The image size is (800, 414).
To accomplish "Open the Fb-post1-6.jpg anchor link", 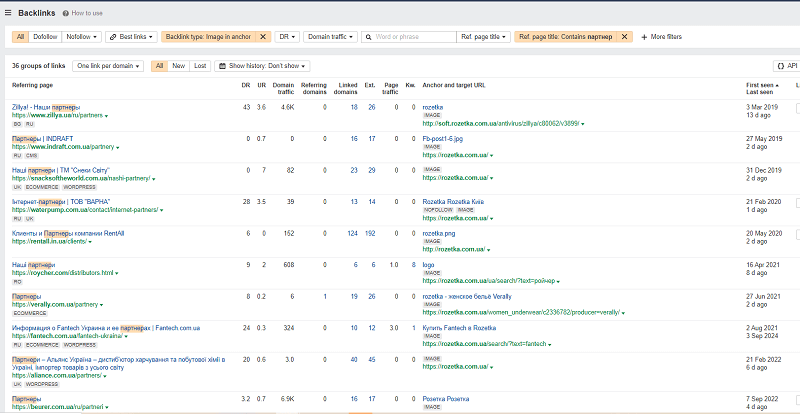I will click(442, 139).
